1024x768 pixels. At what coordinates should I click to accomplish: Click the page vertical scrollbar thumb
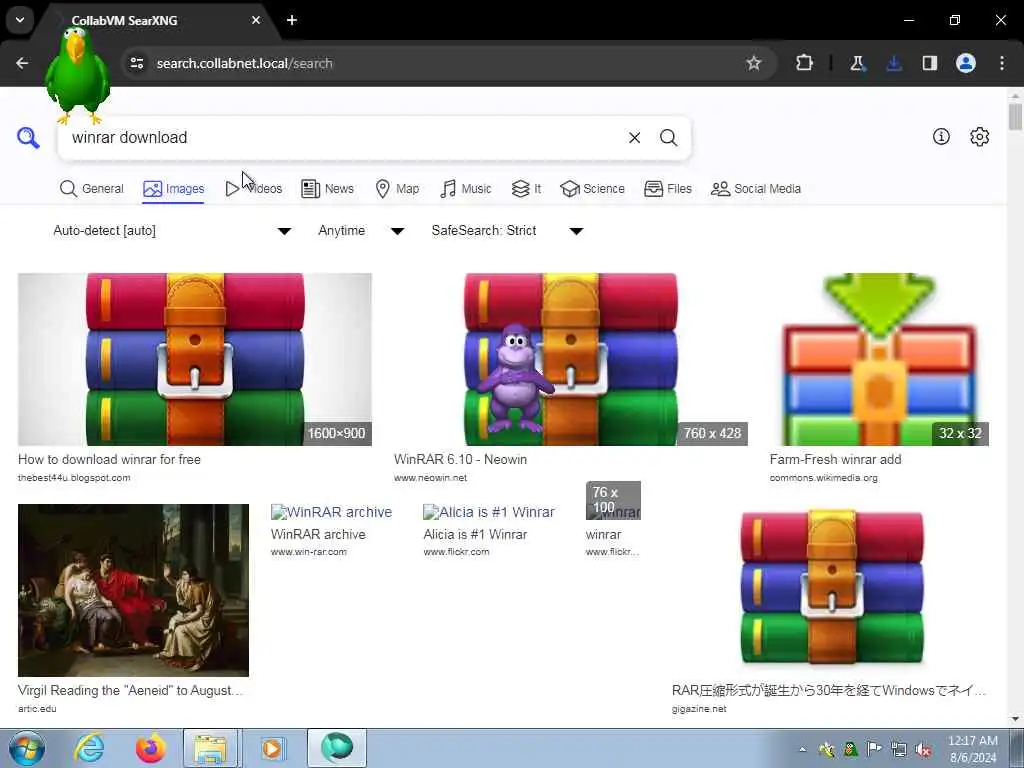(1015, 117)
